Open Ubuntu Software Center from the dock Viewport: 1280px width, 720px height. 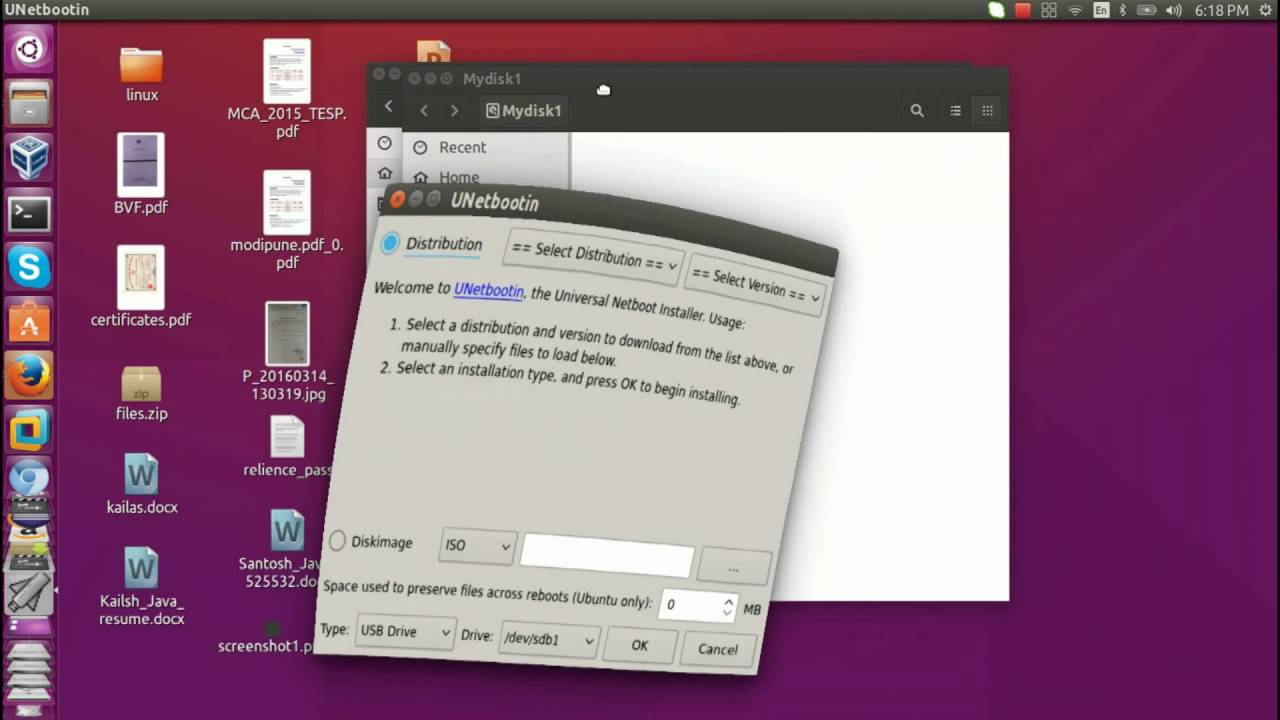pyautogui.click(x=29, y=322)
